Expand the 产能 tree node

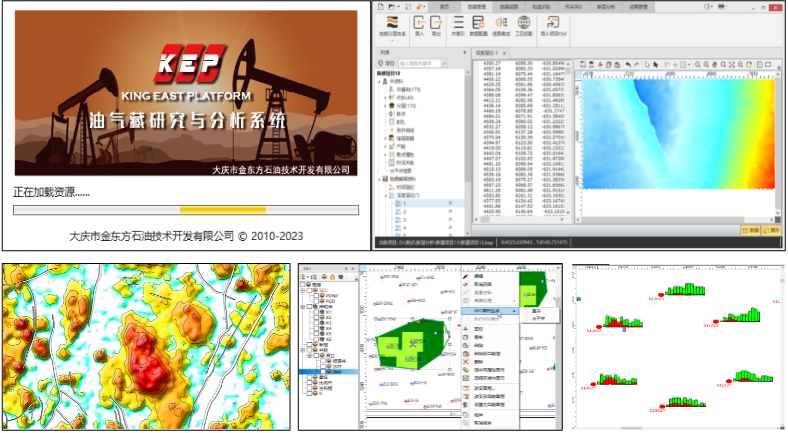(386, 146)
